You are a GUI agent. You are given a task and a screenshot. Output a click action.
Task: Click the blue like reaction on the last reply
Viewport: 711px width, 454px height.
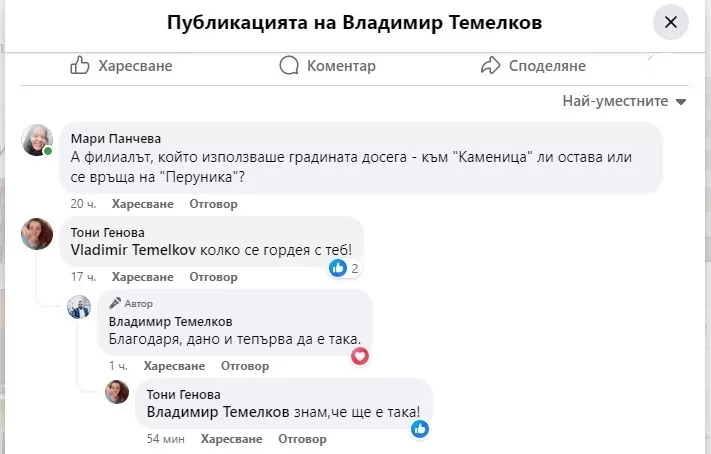tap(420, 429)
